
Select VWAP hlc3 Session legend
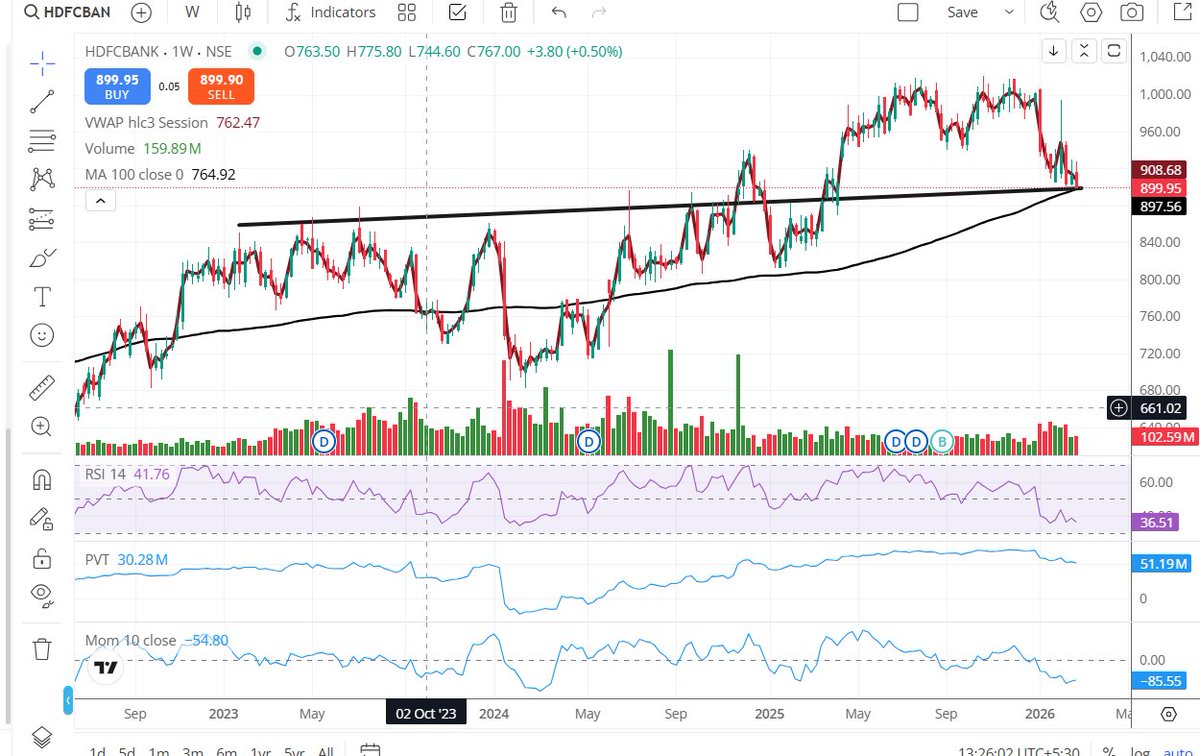coord(147,122)
